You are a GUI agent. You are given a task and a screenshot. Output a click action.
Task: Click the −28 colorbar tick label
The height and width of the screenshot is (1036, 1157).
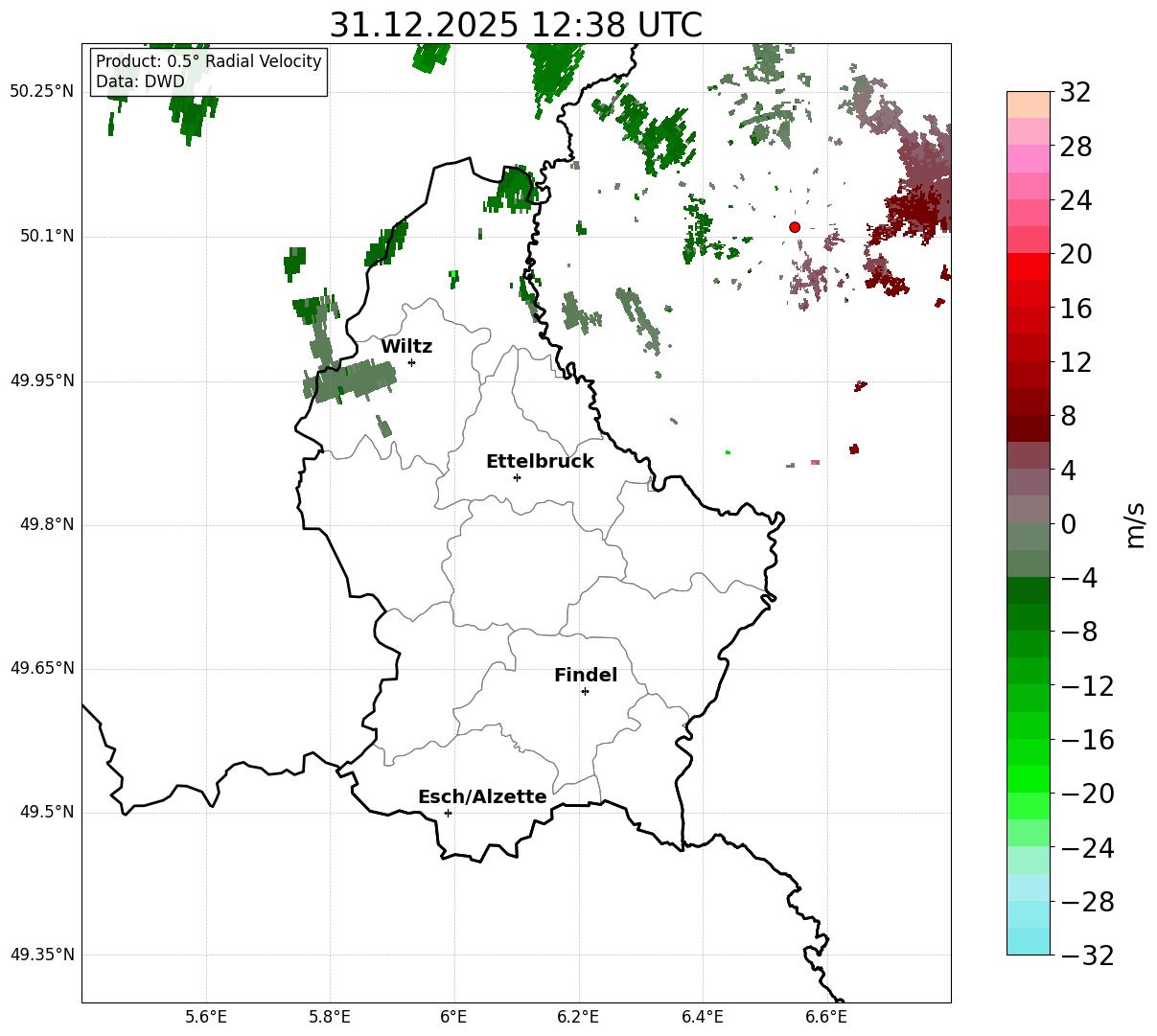[x=1087, y=902]
